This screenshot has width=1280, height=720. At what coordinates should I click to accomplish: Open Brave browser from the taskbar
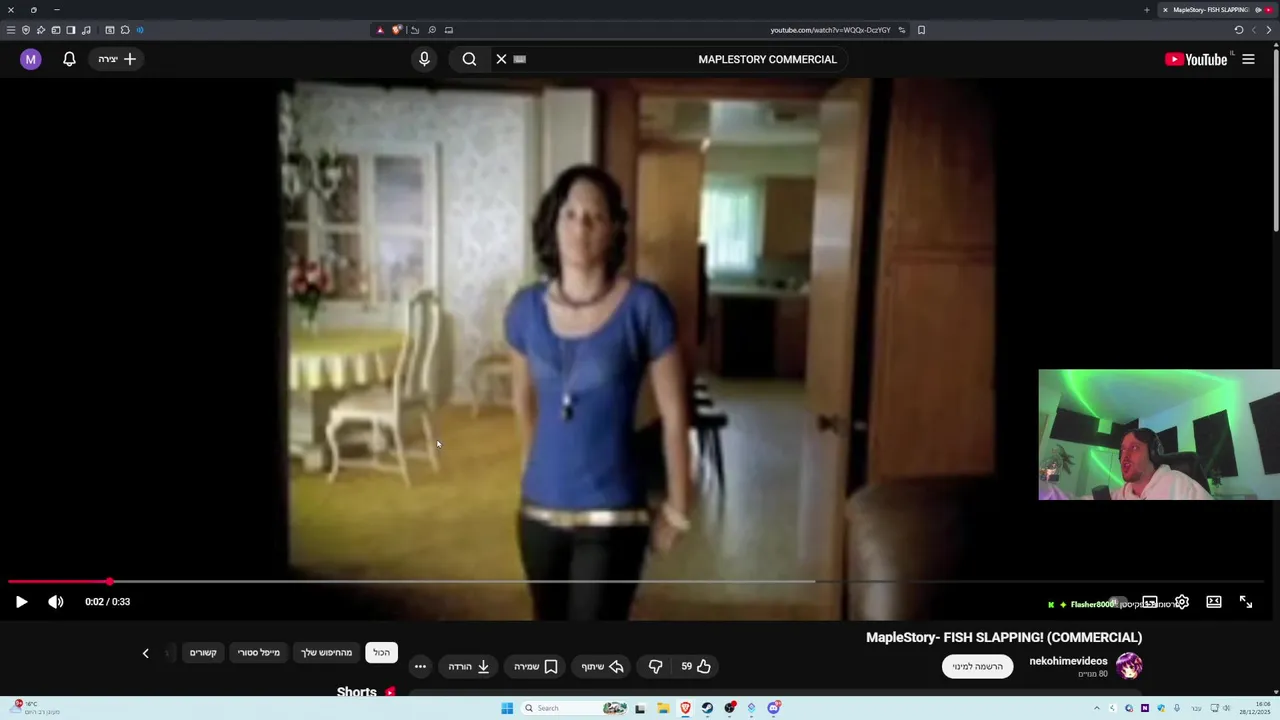(685, 708)
